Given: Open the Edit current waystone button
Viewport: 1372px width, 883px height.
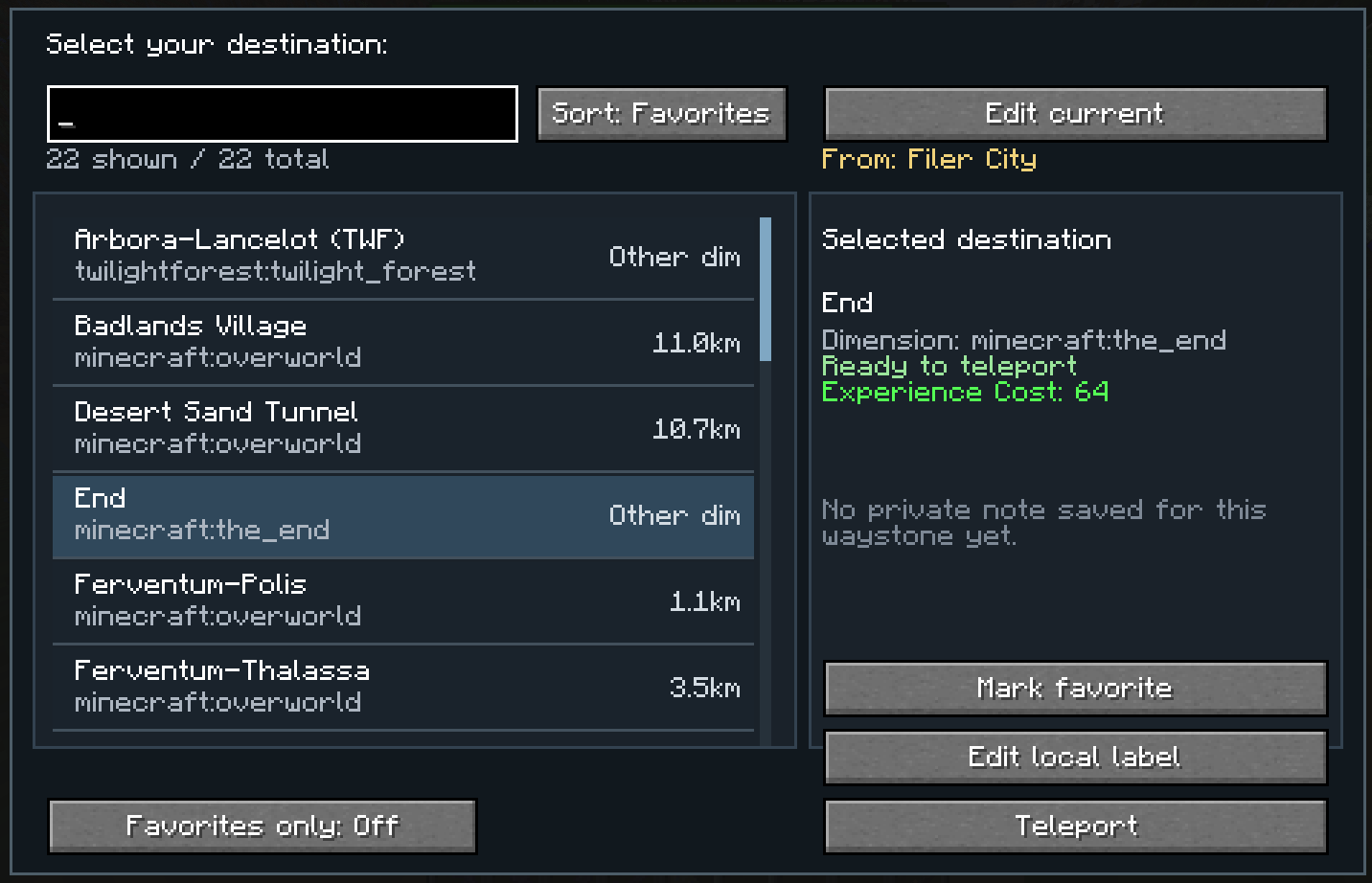Looking at the screenshot, I should [1075, 114].
